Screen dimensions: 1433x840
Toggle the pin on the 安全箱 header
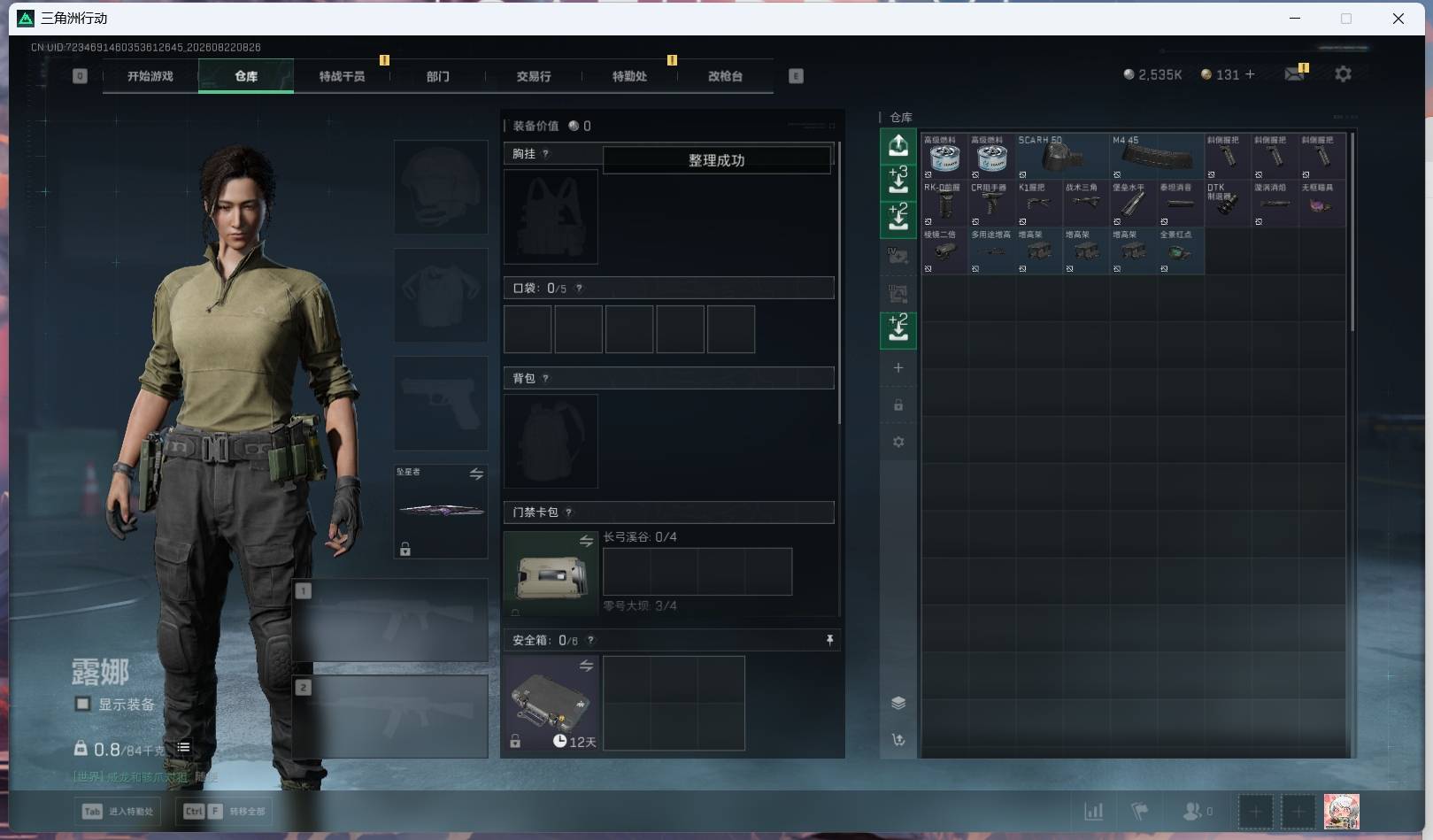point(829,640)
